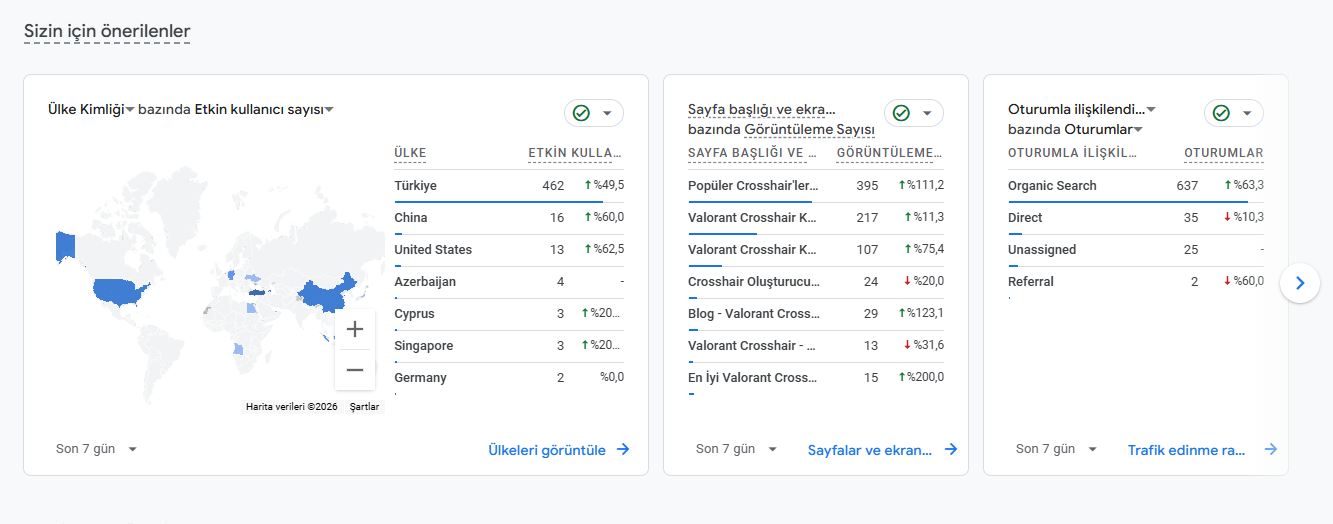Screen dimensions: 1333x524
Task: Open Etkin kullanıcı sayısı metric dropdown
Action: [x=329, y=110]
